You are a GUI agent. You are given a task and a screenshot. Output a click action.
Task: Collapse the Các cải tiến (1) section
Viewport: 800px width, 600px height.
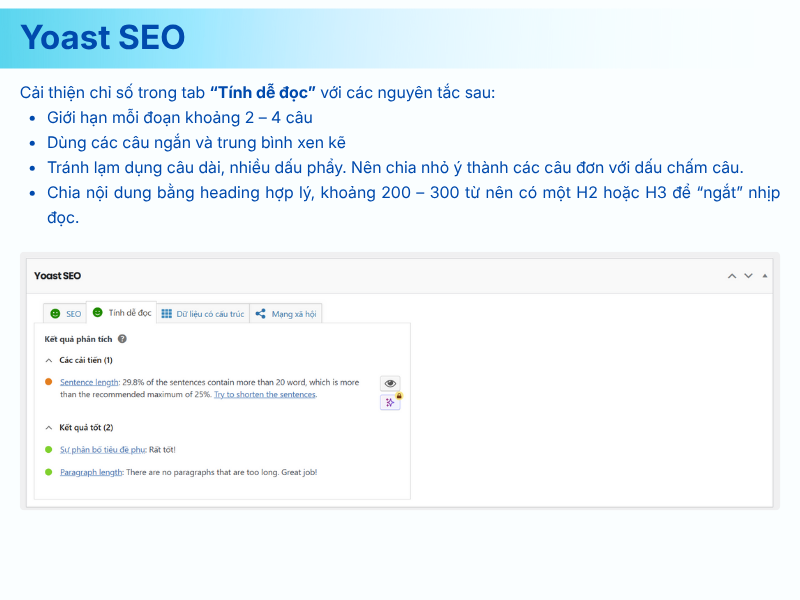49,360
